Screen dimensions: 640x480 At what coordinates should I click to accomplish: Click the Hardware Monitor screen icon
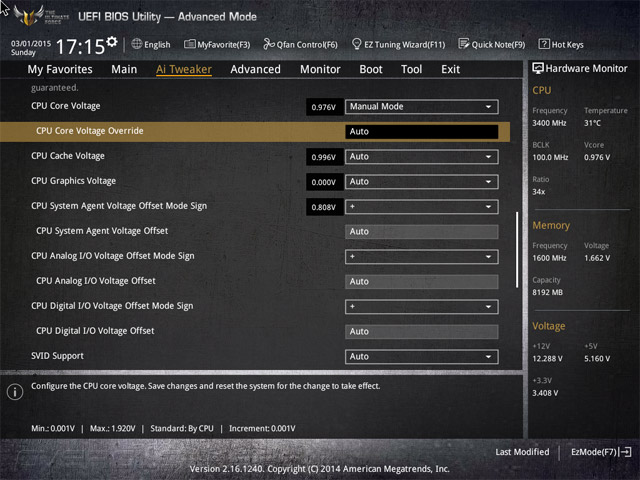538,68
